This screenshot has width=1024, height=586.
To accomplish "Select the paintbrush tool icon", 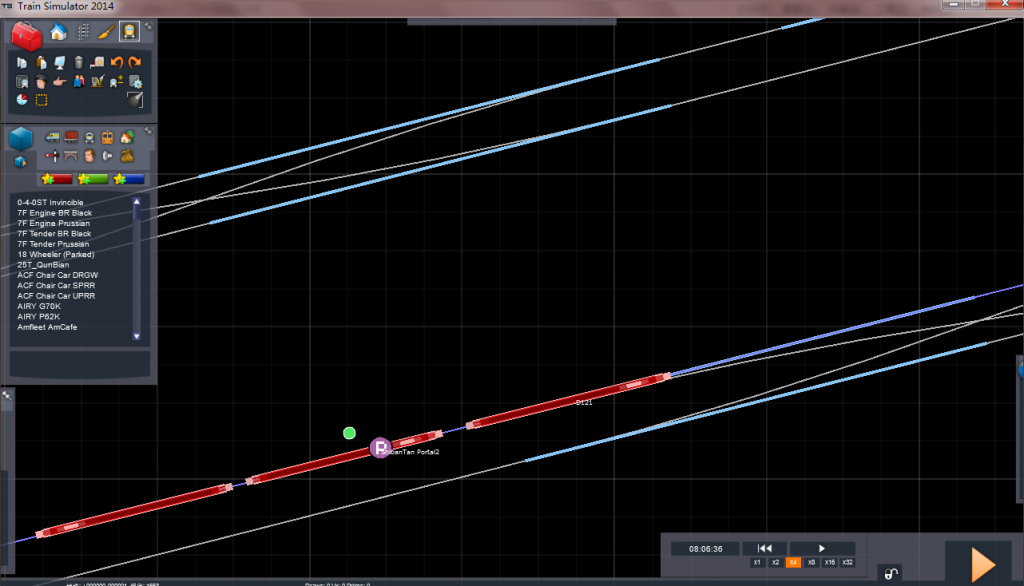I will point(106,32).
